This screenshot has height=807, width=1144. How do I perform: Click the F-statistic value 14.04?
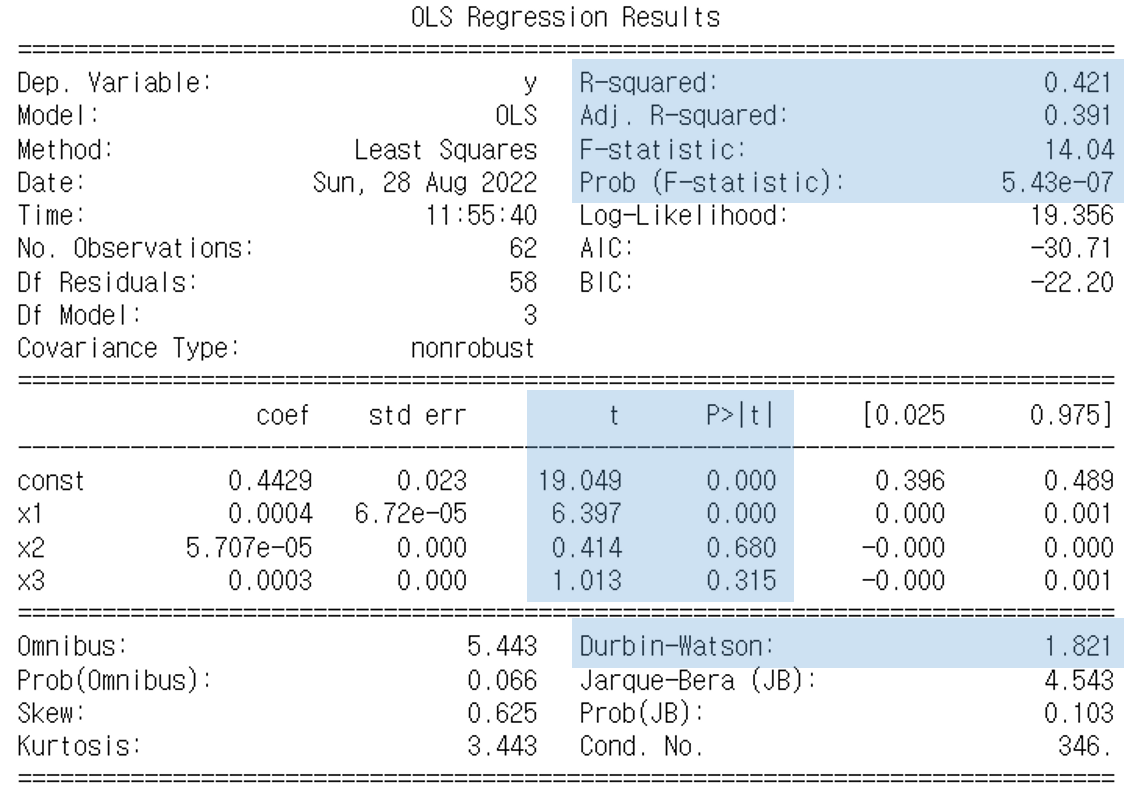click(x=1079, y=149)
